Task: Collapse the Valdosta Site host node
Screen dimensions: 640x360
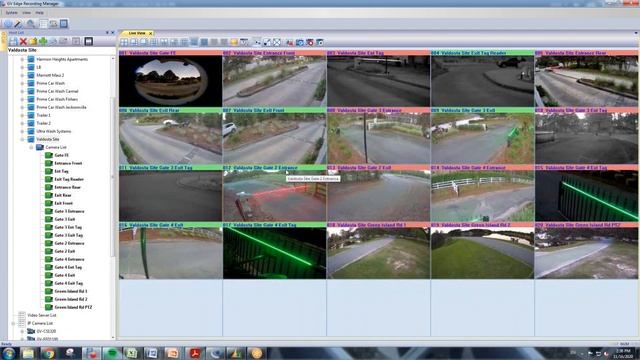Action: (x=22, y=139)
